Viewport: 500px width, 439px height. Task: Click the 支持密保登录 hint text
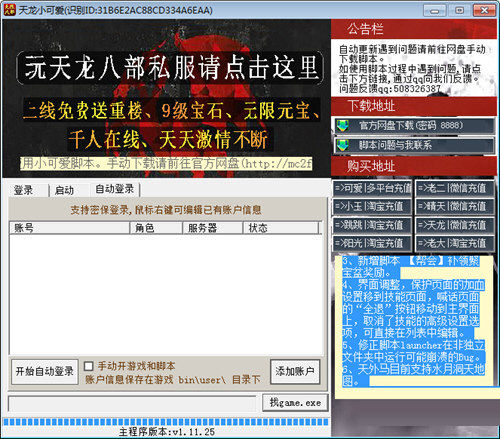tap(166, 210)
